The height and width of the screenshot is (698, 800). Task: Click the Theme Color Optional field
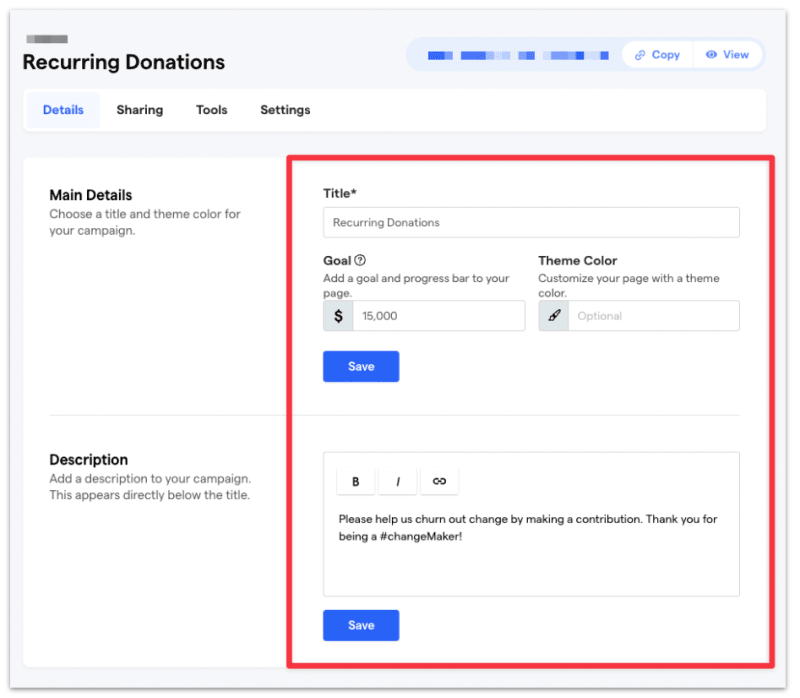pos(655,315)
